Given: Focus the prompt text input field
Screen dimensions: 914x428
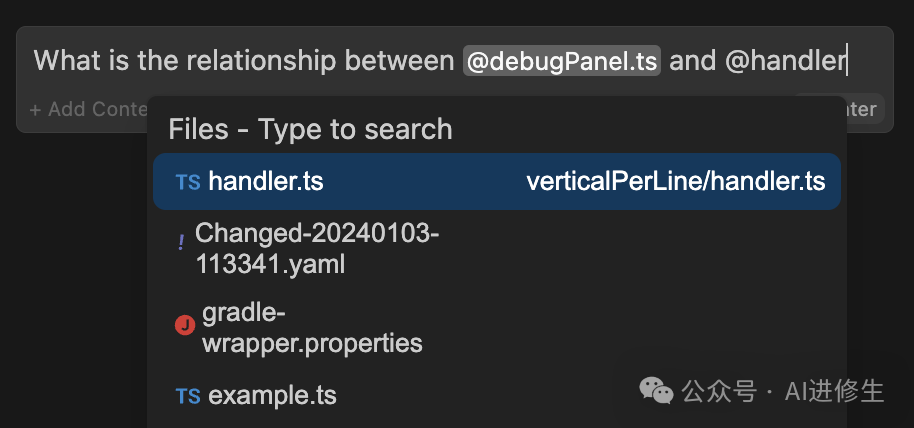Looking at the screenshot, I should [455, 61].
